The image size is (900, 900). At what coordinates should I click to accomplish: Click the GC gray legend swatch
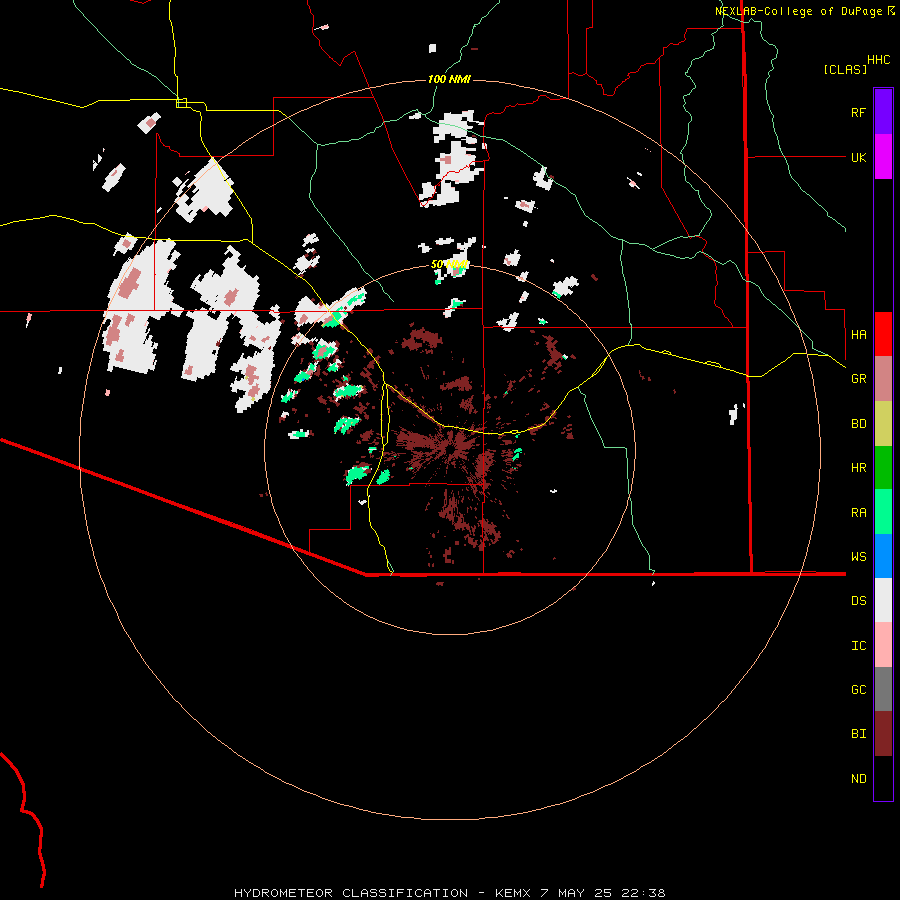pos(883,689)
